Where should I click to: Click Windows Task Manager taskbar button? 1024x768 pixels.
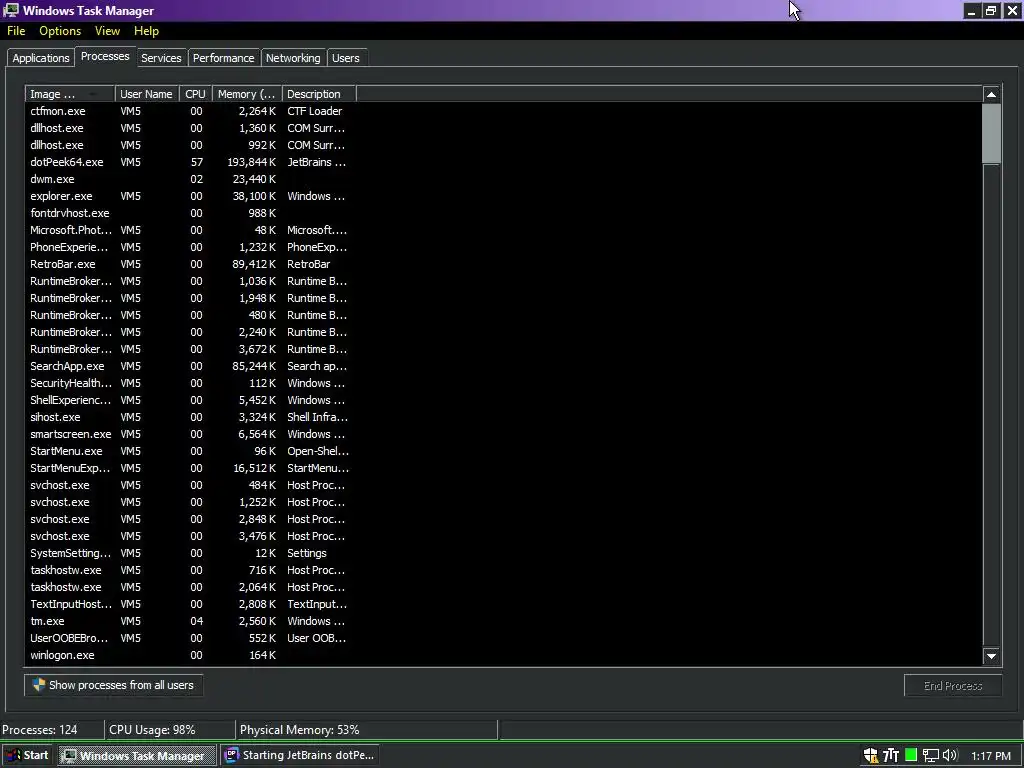(136, 756)
